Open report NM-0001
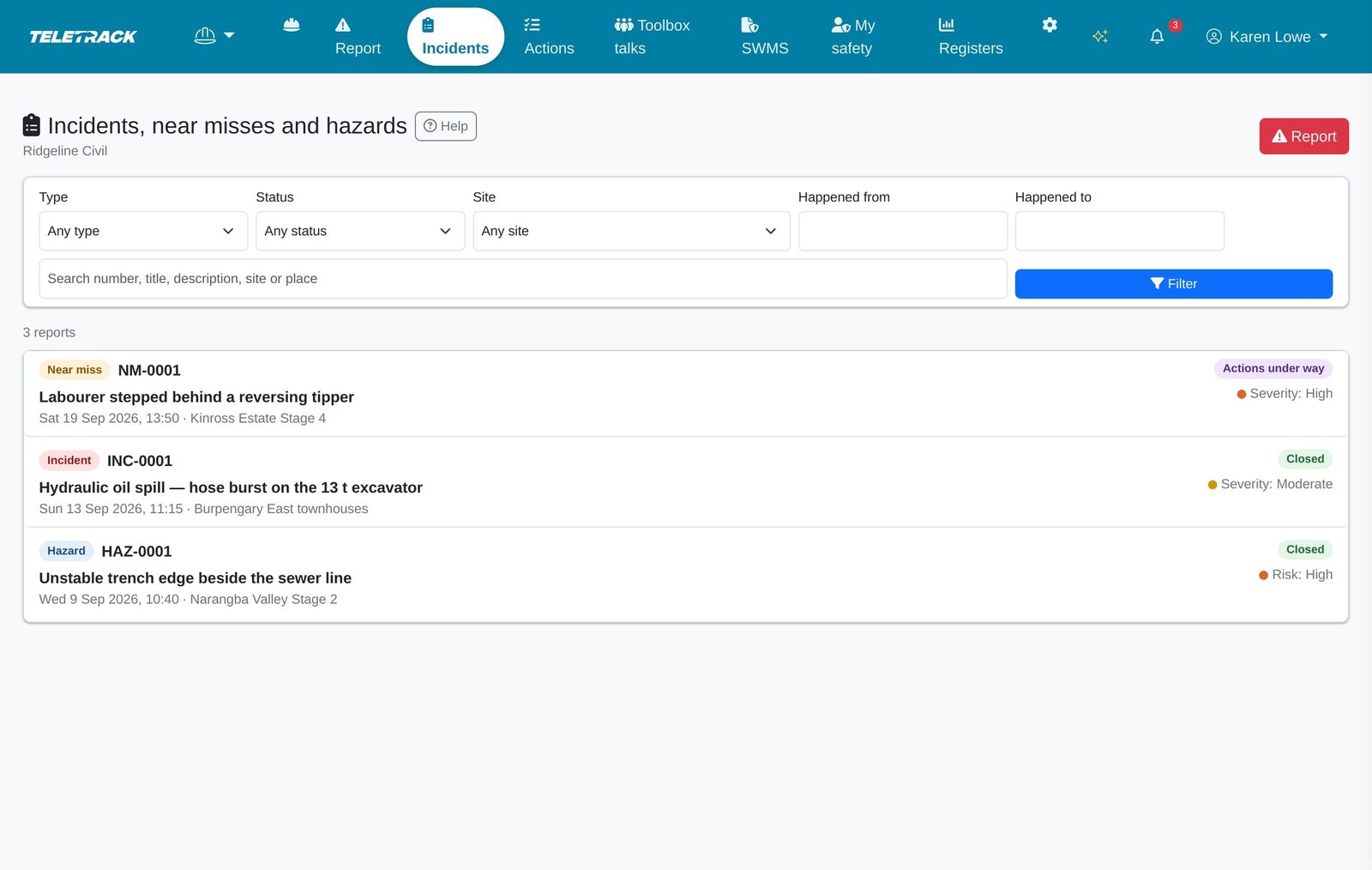The height and width of the screenshot is (870, 1372). [149, 371]
